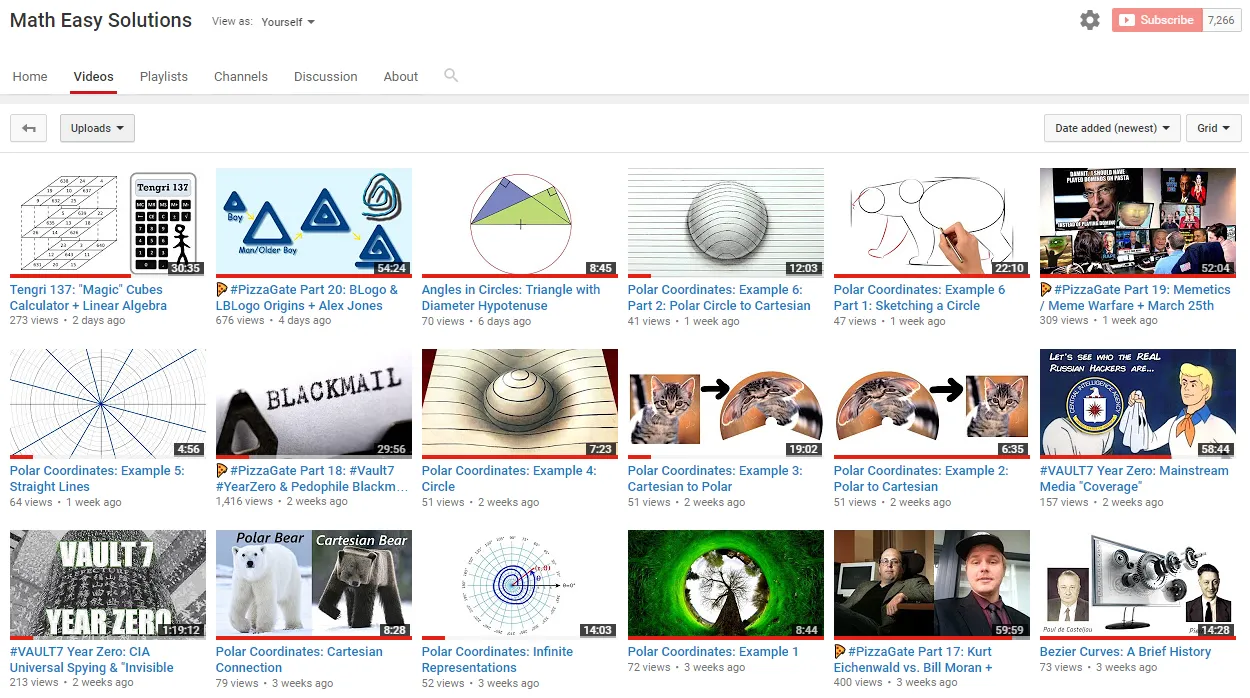Open the View as Yourself dropdown

click(288, 22)
